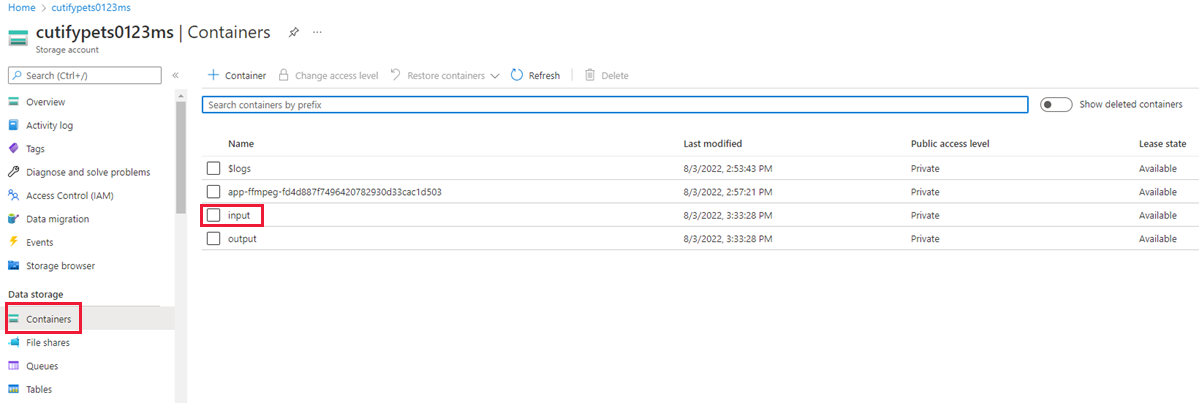Click Private access level in output row
This screenshot has height=403, width=1199.
tap(924, 239)
